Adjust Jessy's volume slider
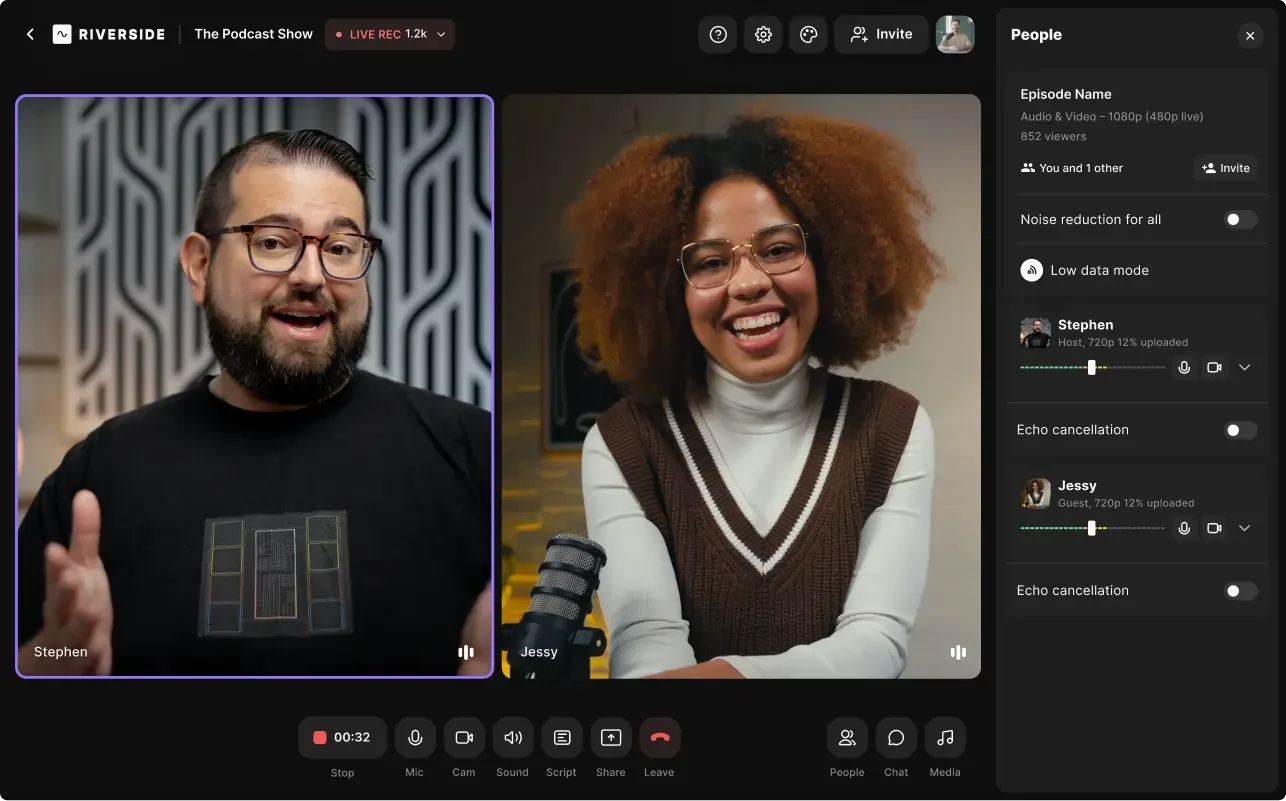The height and width of the screenshot is (801, 1286). coord(1090,528)
